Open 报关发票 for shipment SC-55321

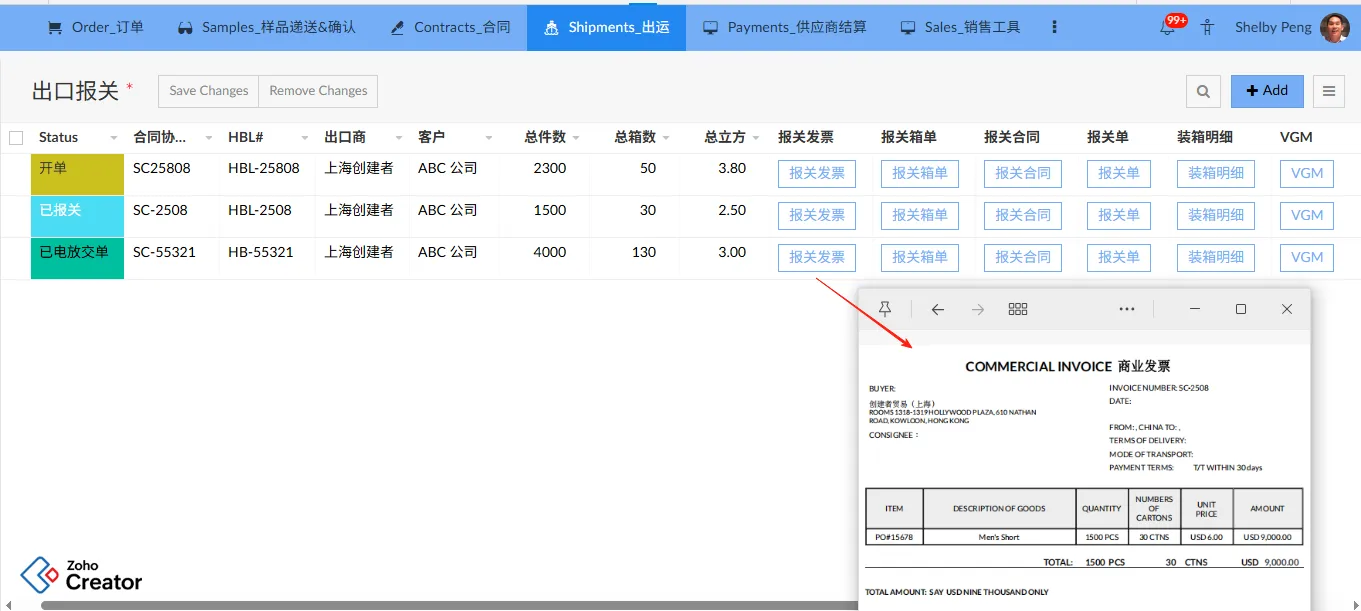tap(816, 257)
